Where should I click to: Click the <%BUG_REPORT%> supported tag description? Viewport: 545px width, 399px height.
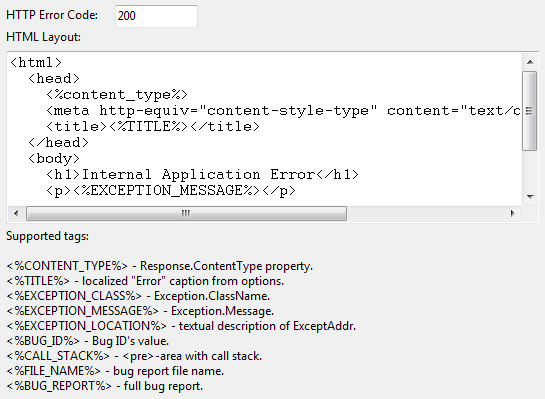[105, 386]
